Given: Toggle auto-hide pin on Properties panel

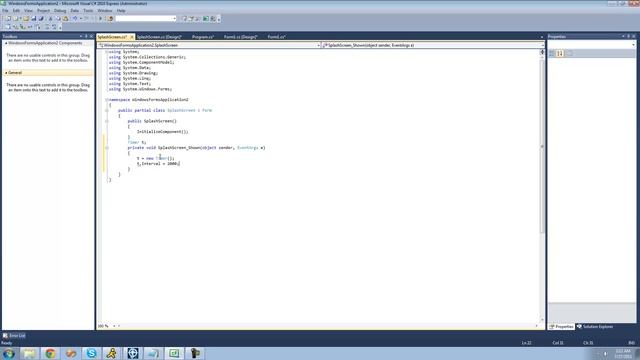Looking at the screenshot, I should [628, 36].
